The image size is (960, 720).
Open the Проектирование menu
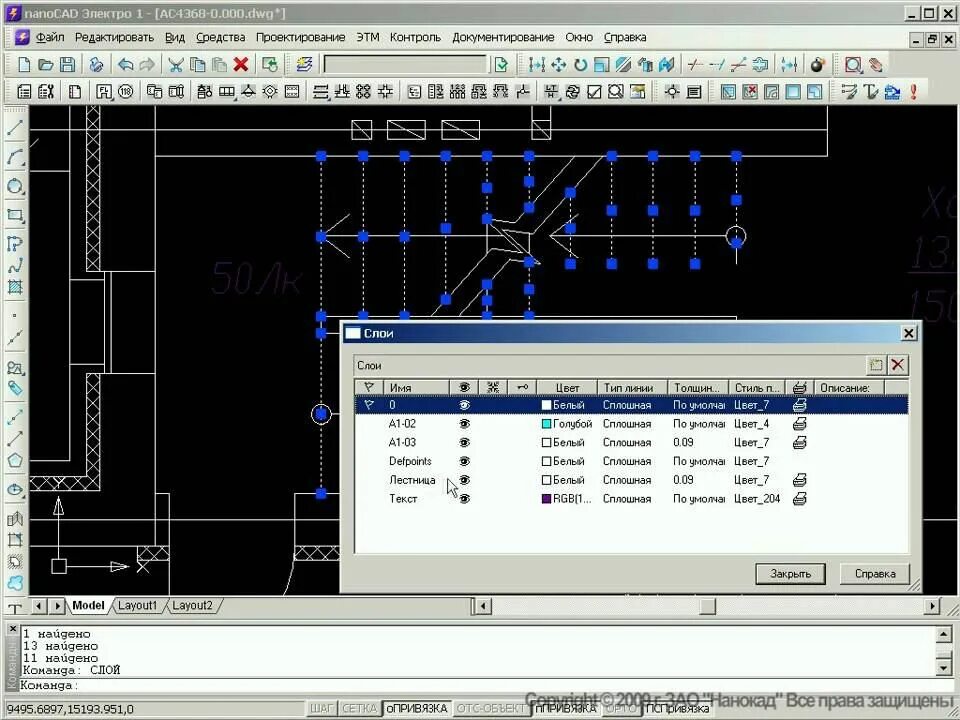coord(300,37)
